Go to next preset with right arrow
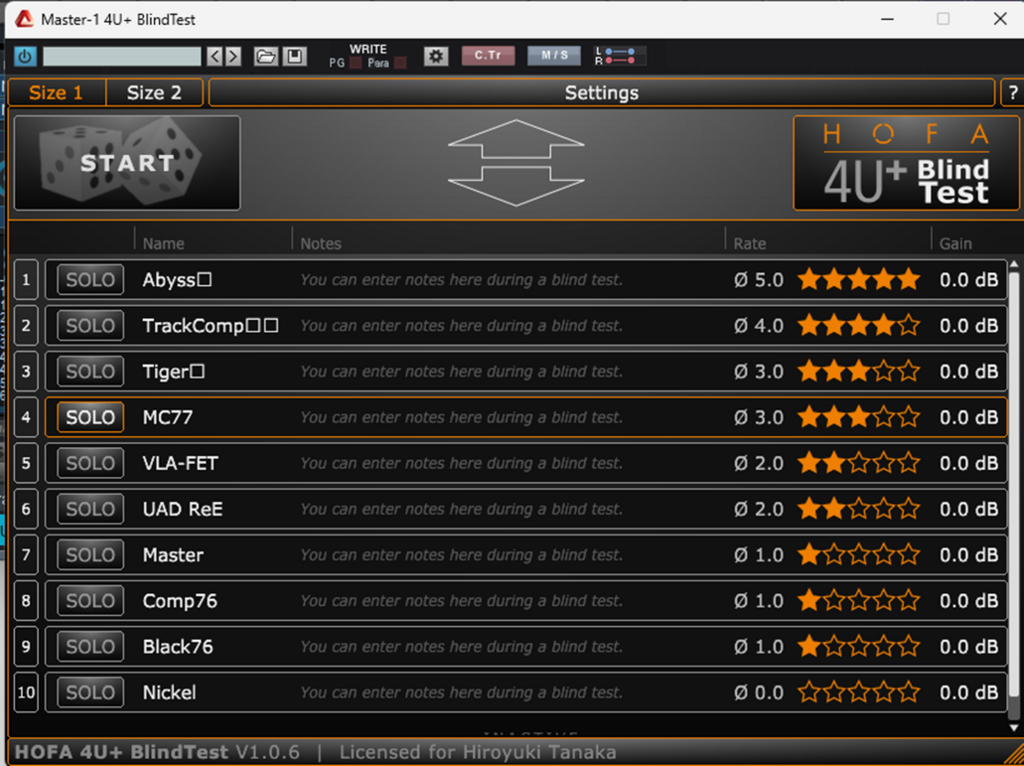The image size is (1024, 766). click(233, 56)
